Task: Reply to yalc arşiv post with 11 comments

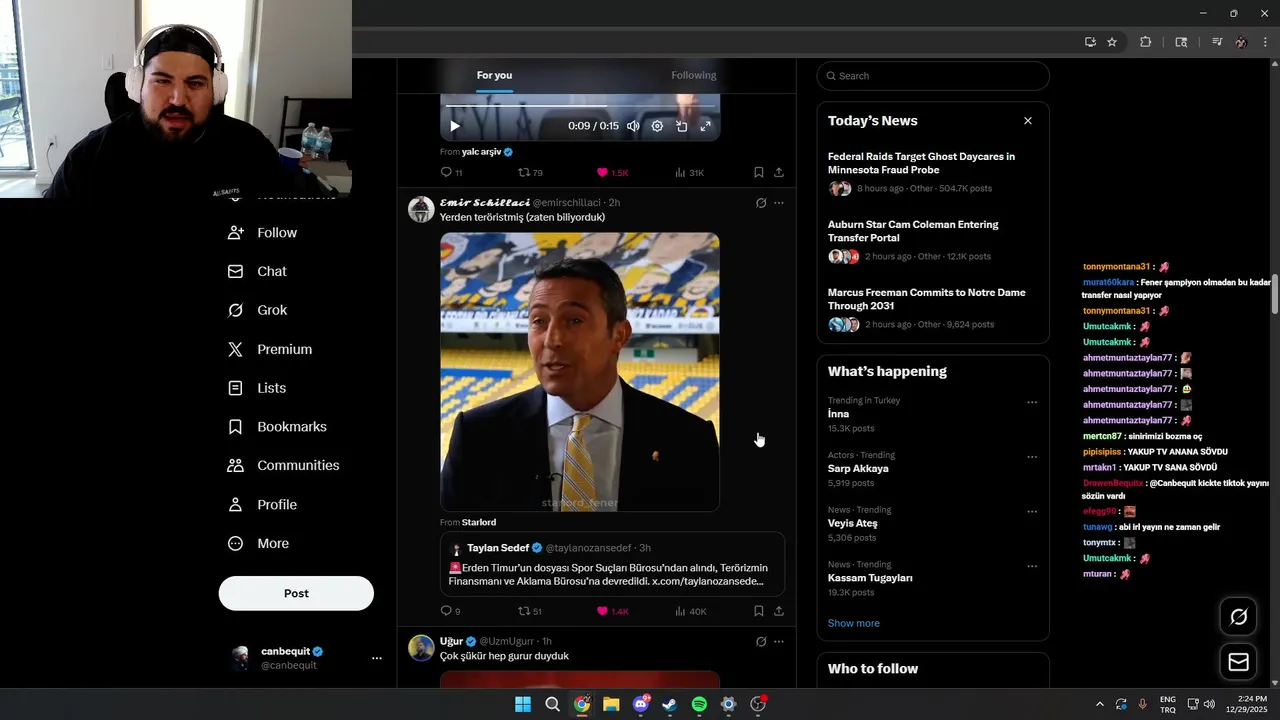Action: pyautogui.click(x=452, y=173)
